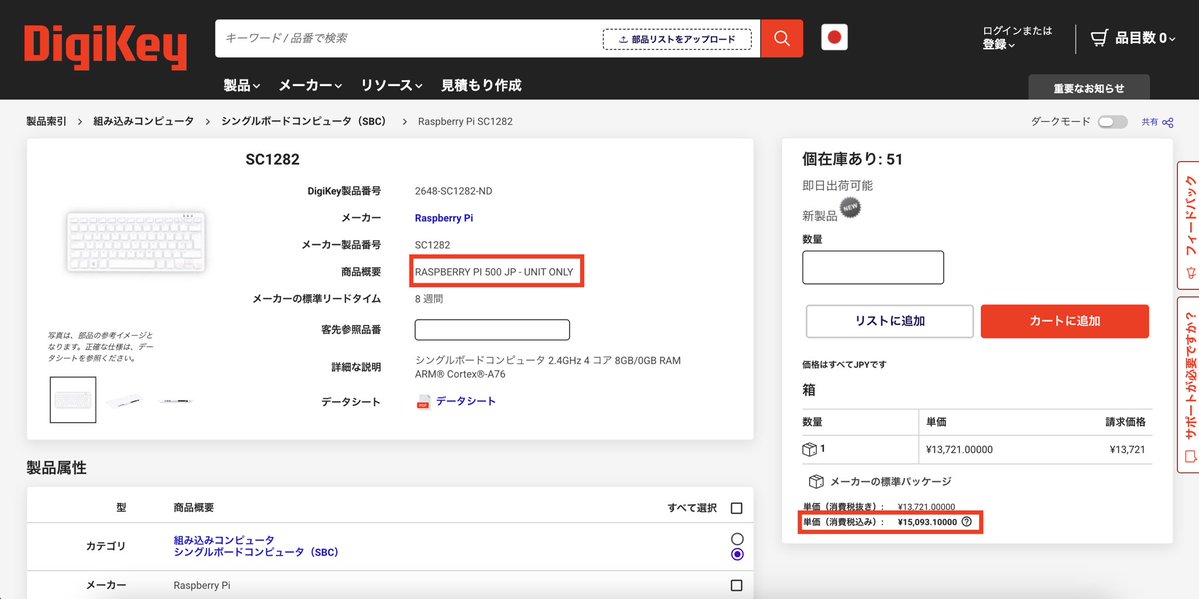Screen dimensions: 1199x599
Task: Select the filled カテゴリ radio button
Action: 737,554
